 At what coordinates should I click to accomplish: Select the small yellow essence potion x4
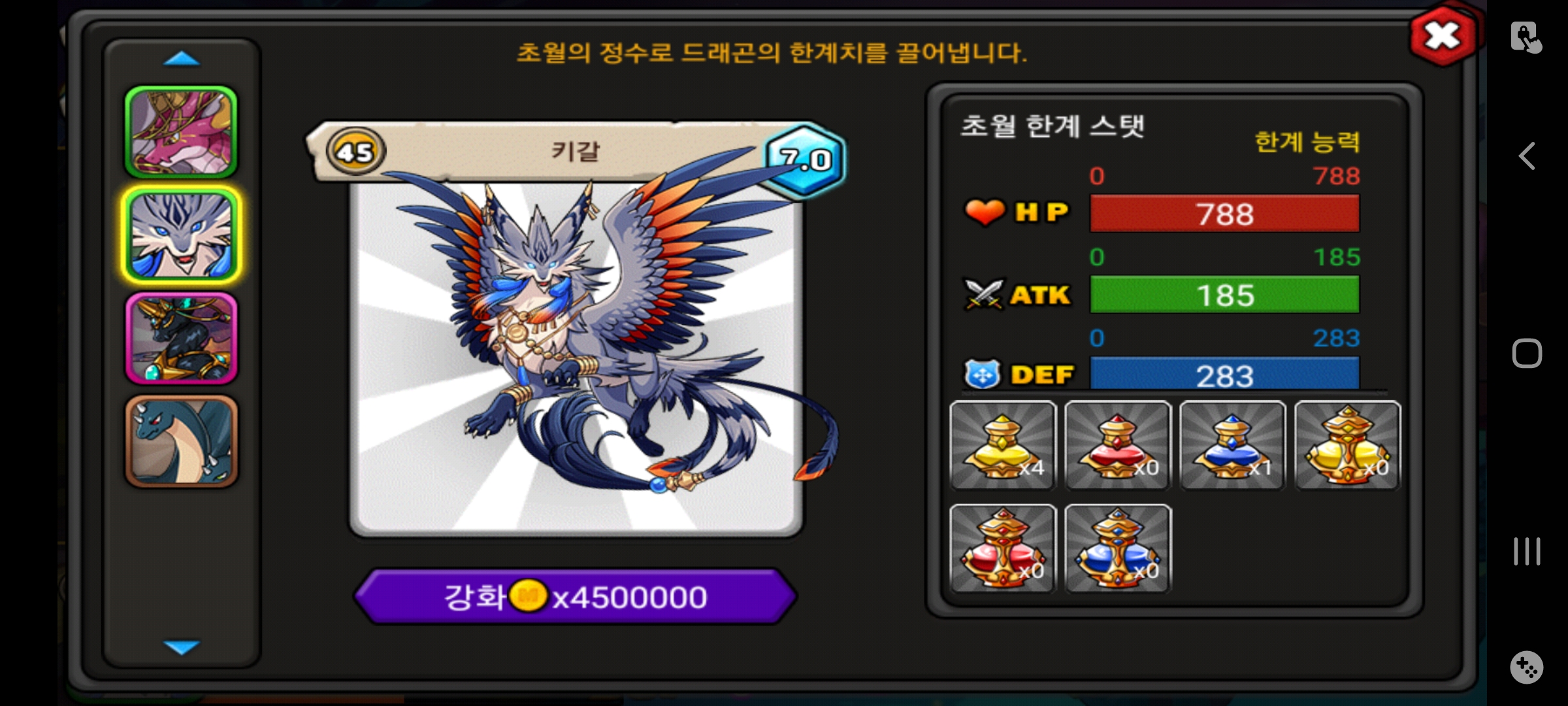1003,445
